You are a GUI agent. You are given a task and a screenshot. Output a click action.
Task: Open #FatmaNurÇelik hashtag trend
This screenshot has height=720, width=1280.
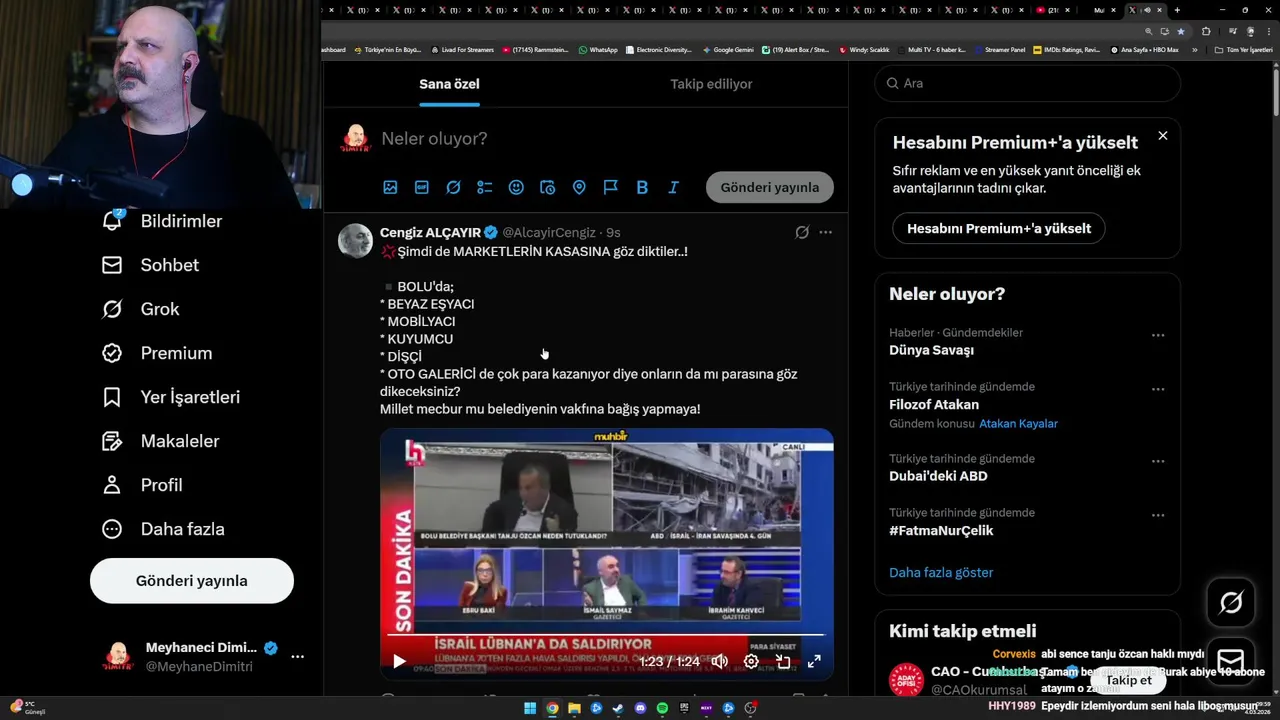pyautogui.click(x=941, y=530)
